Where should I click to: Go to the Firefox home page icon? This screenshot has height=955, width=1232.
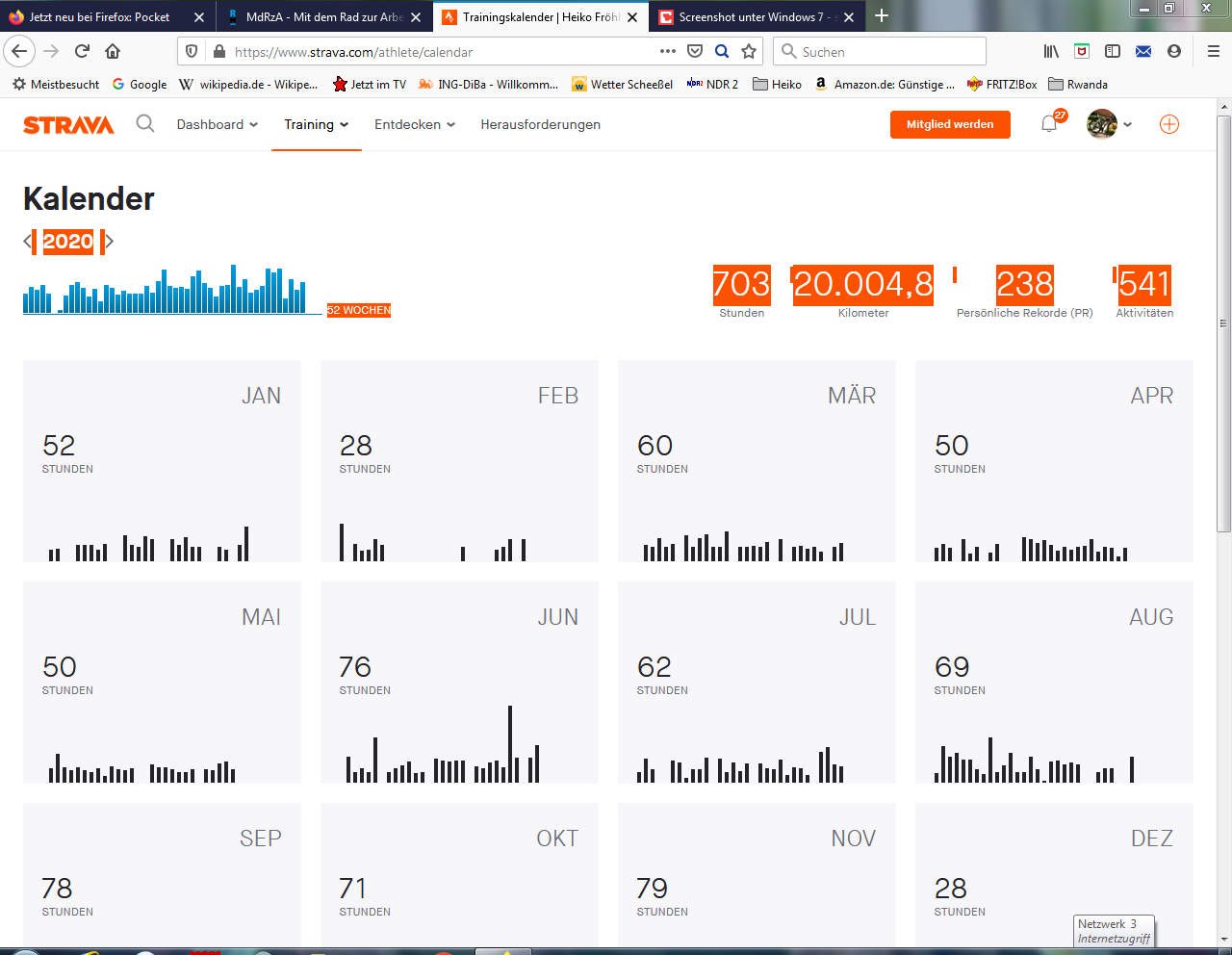113,51
